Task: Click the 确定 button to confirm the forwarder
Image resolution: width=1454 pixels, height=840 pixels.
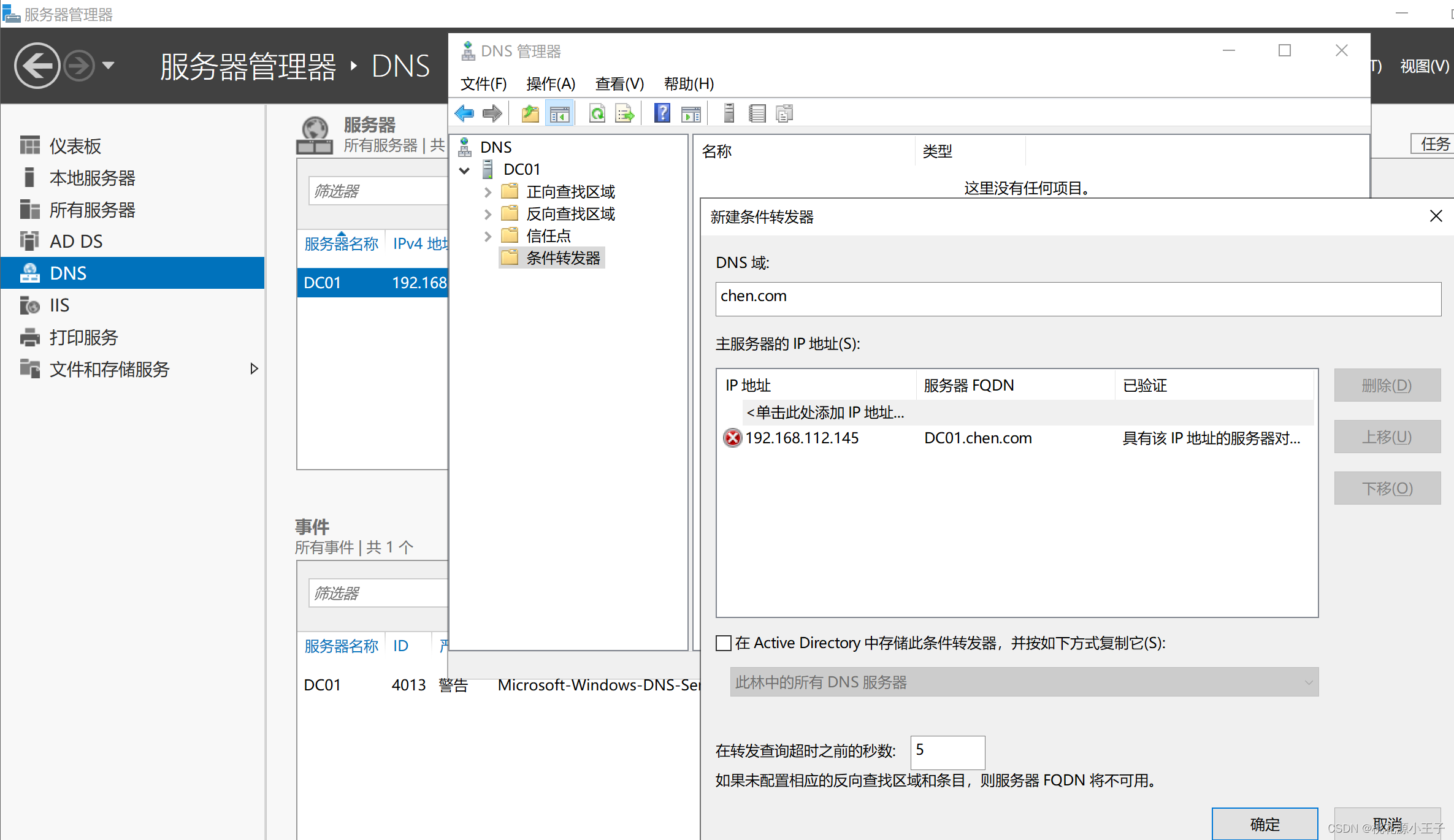Action: pyautogui.click(x=1265, y=824)
